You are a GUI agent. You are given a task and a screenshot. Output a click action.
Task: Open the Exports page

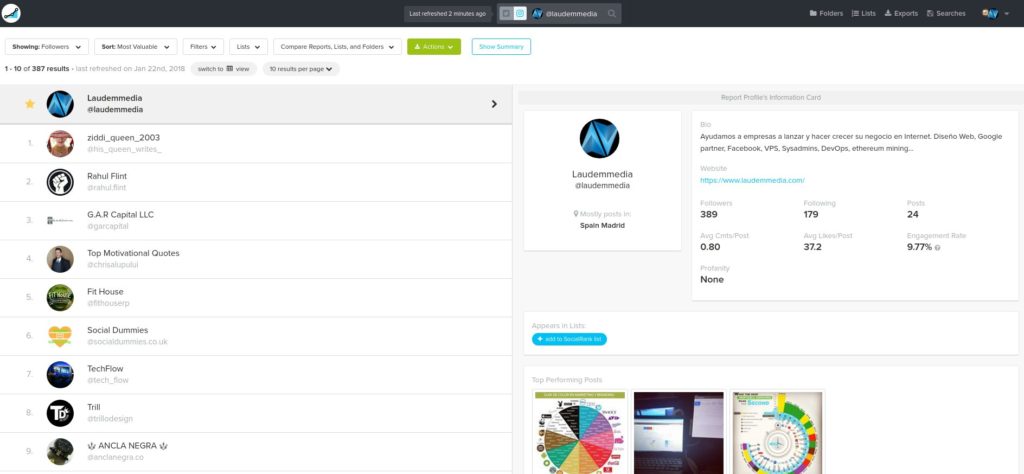pyautogui.click(x=901, y=13)
